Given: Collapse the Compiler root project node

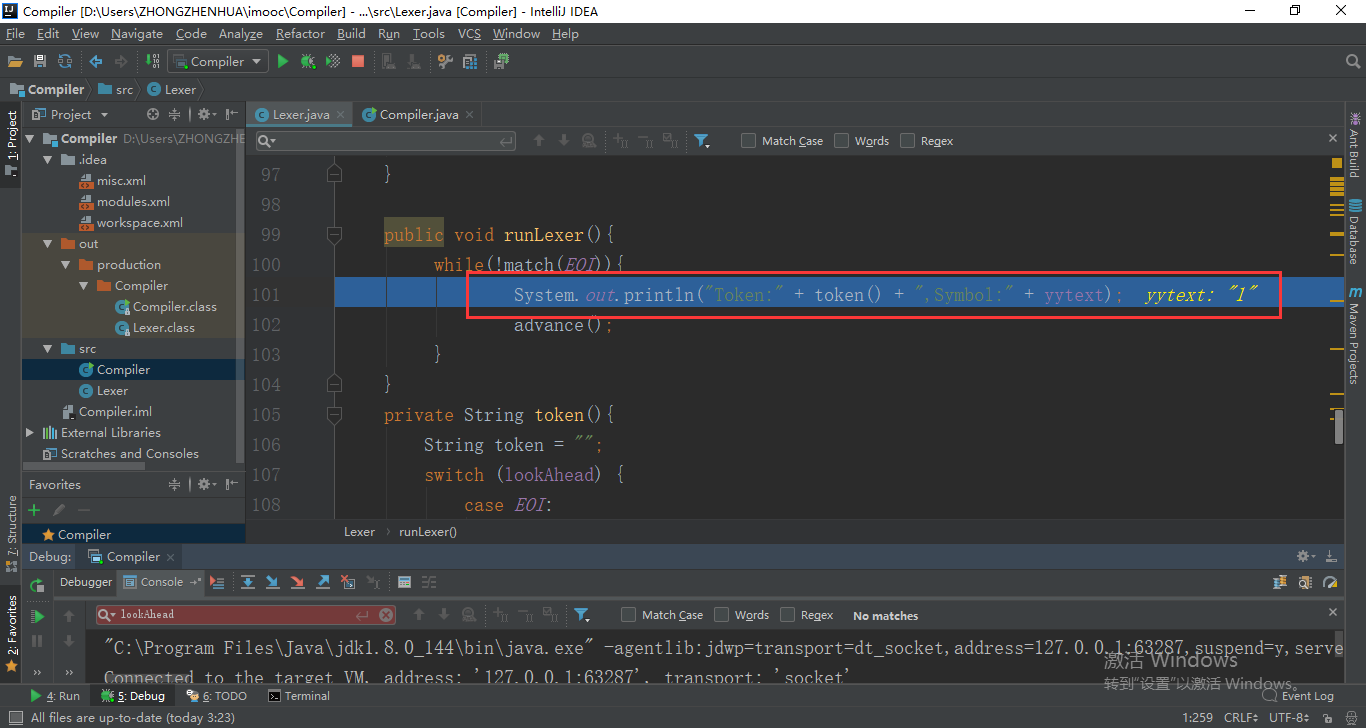Looking at the screenshot, I should pyautogui.click(x=30, y=139).
